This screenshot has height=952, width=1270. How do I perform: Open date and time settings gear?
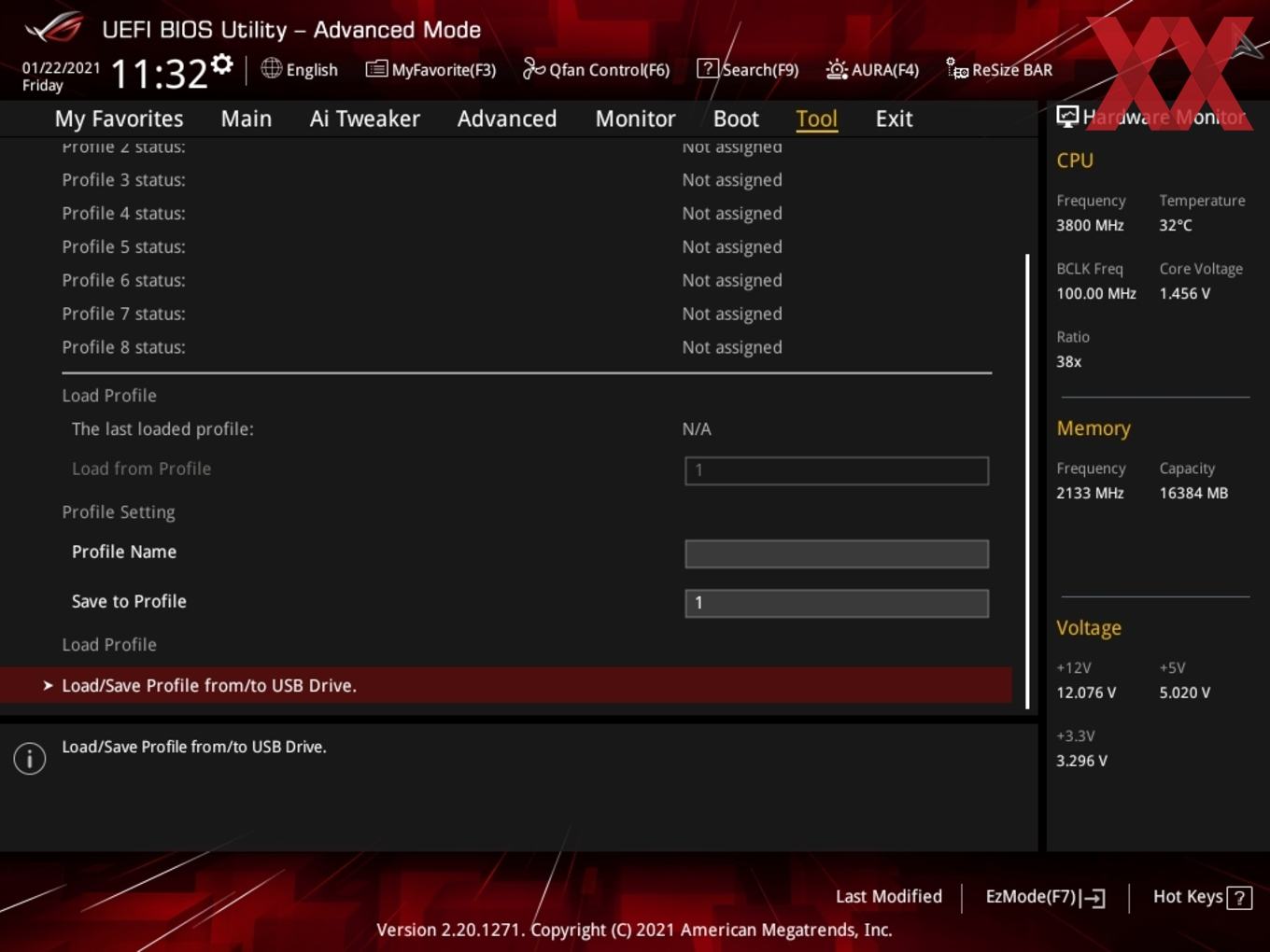222,63
